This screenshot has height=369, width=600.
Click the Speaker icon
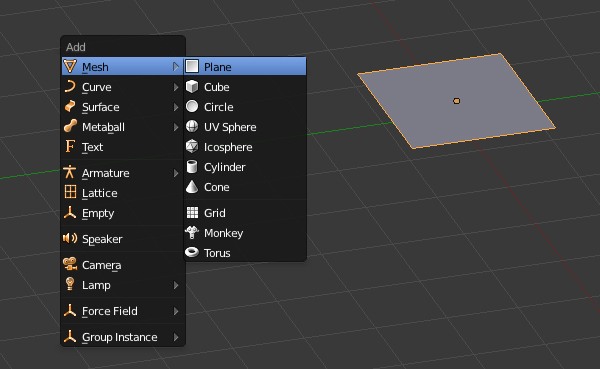click(70, 238)
